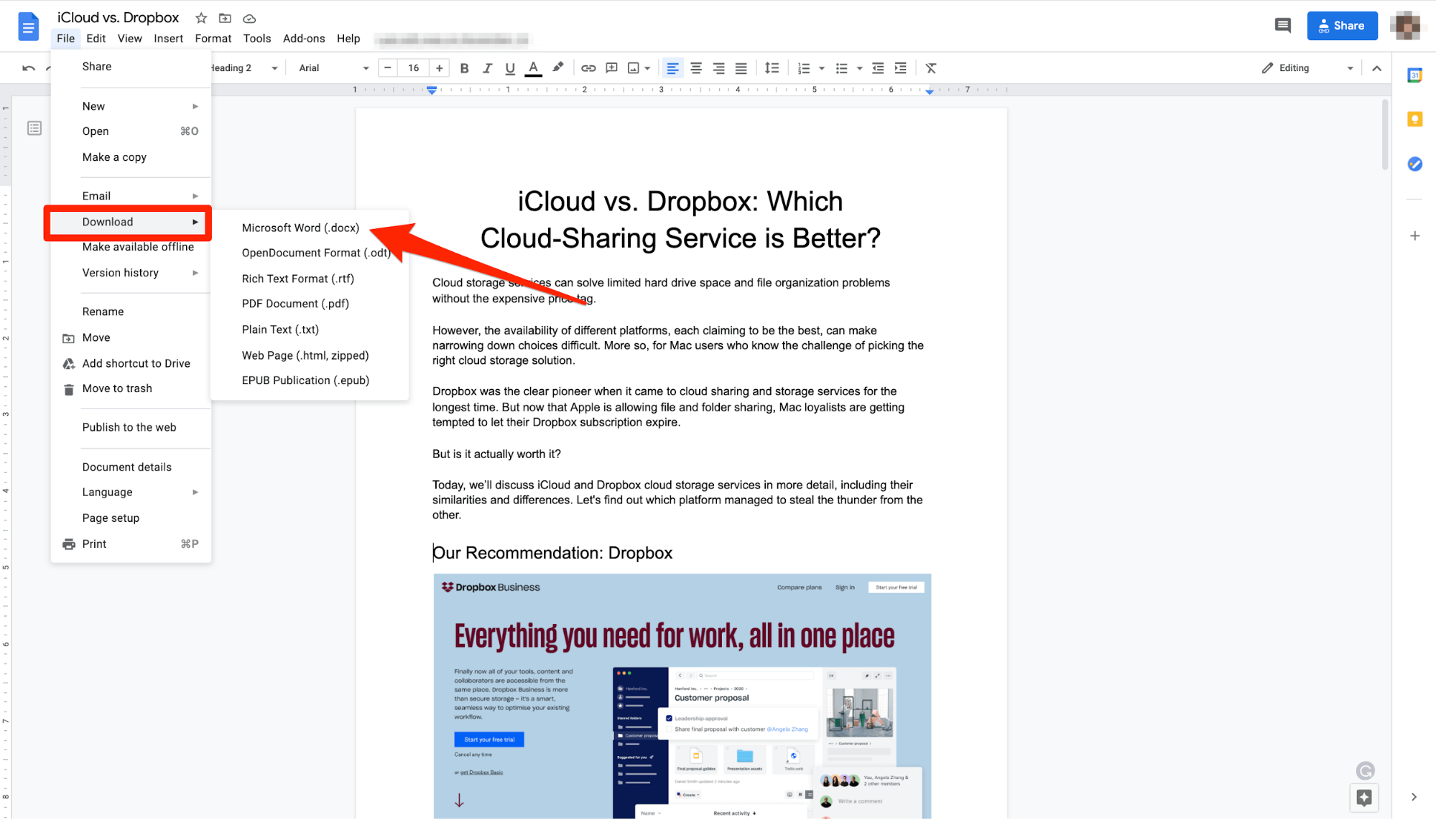Open the text color picker
Viewport: 1436px width, 840px height.
click(x=533, y=67)
